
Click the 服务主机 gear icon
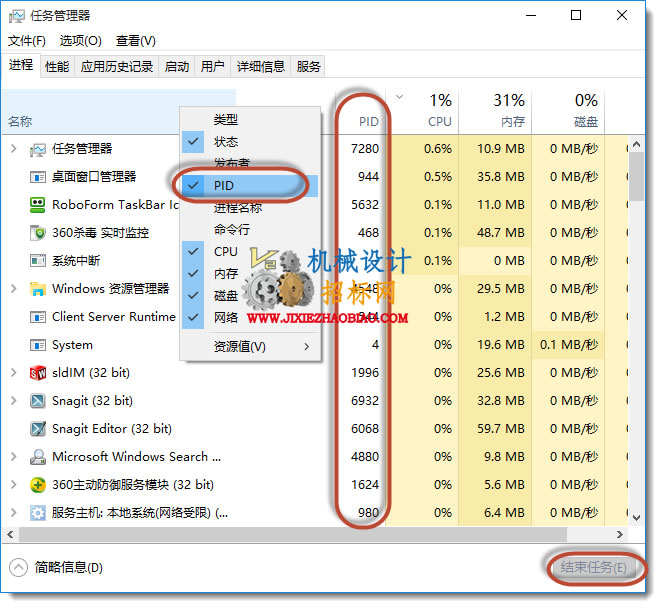(x=38, y=513)
